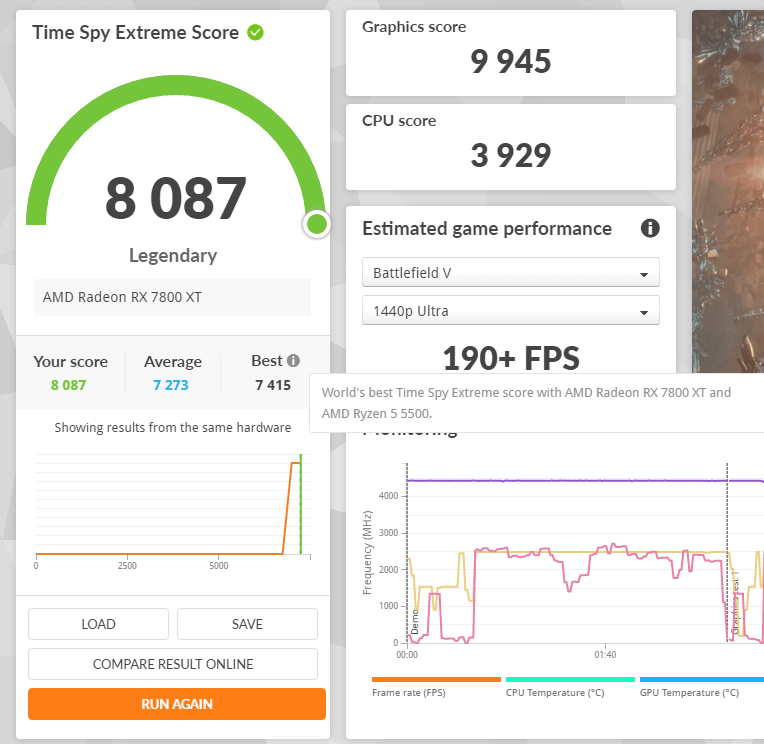Click the SAVE button
The height and width of the screenshot is (744, 764).
click(x=247, y=624)
